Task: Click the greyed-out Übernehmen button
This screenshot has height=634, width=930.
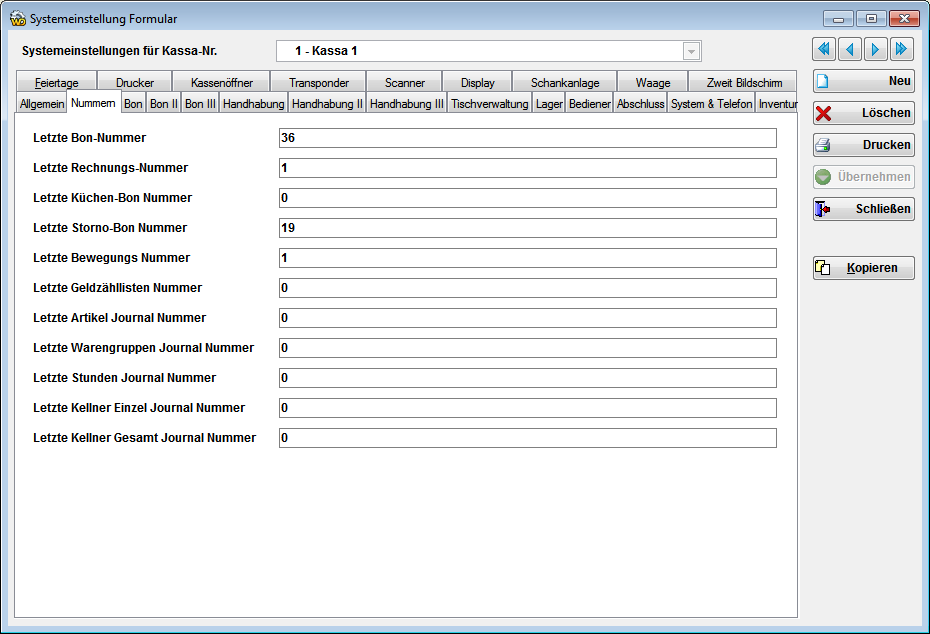Action: coord(864,177)
